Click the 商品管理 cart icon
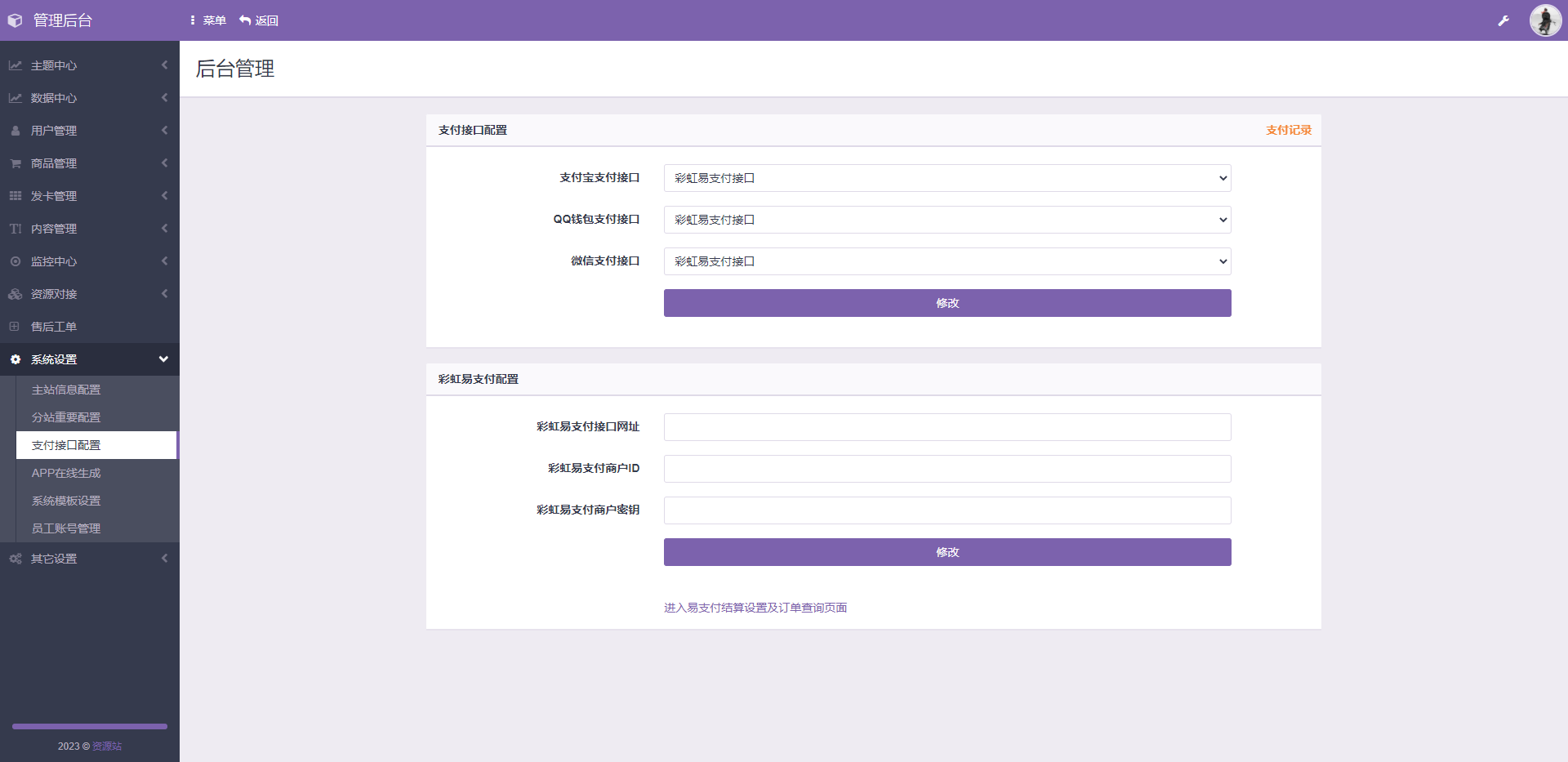Viewport: 1568px width, 762px height. (x=16, y=163)
